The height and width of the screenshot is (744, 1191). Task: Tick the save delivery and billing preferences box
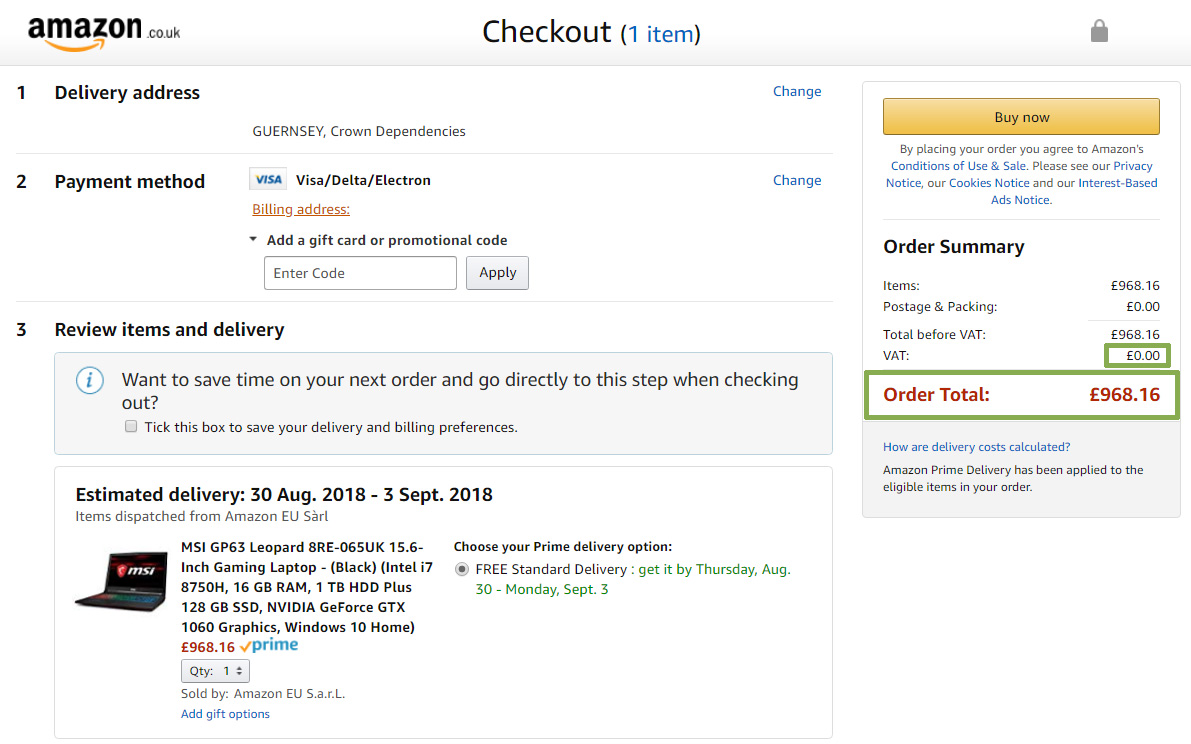[x=131, y=427]
